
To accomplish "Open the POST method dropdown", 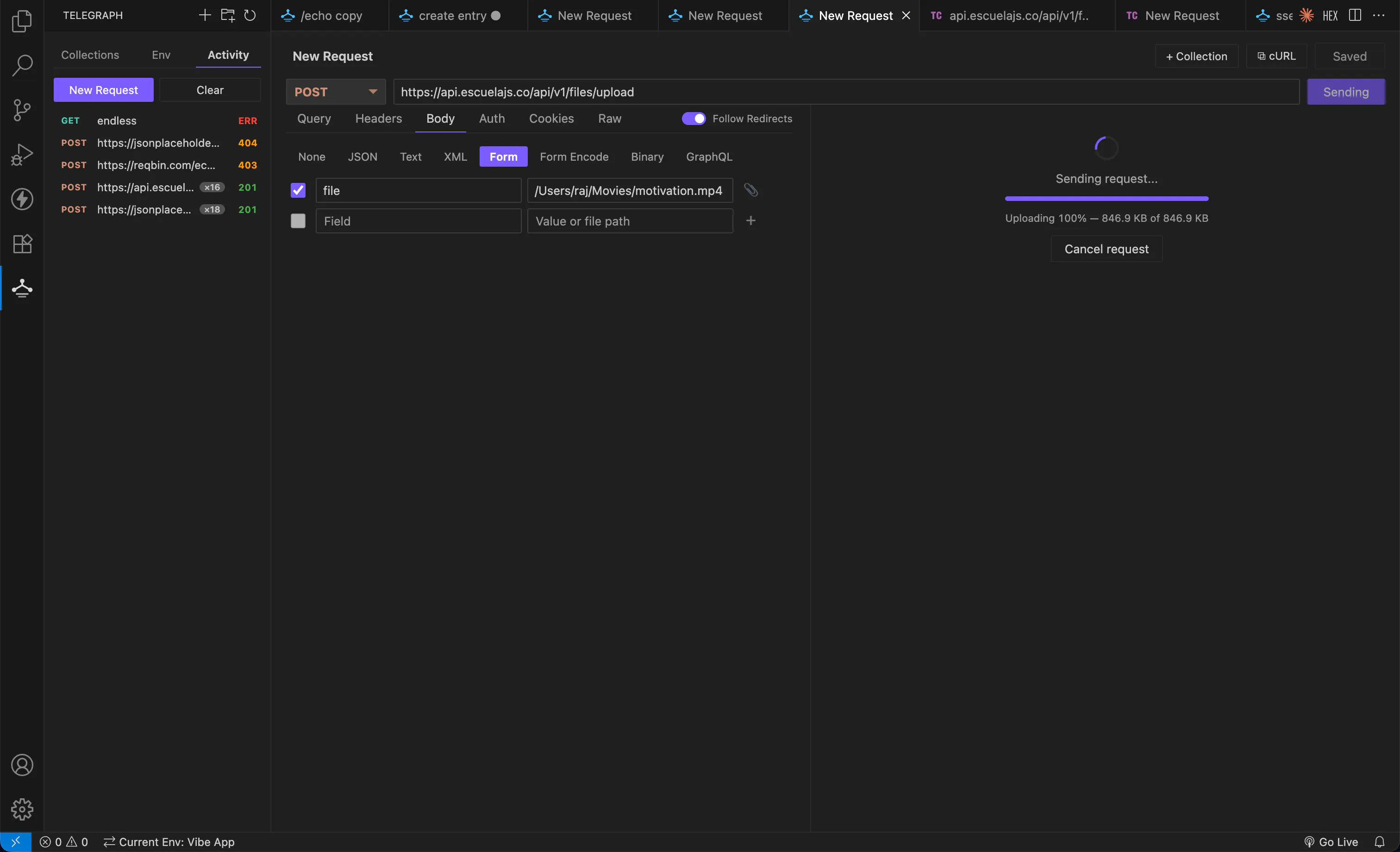I will tap(336, 92).
